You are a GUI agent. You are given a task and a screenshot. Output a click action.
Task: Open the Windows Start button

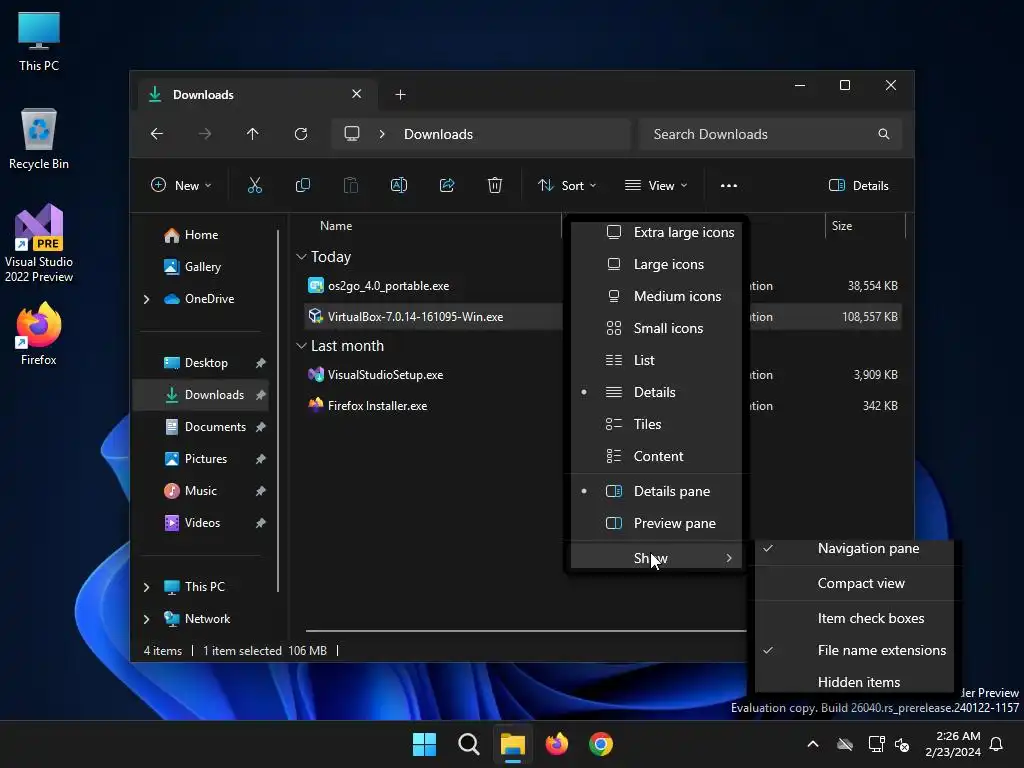(x=424, y=744)
